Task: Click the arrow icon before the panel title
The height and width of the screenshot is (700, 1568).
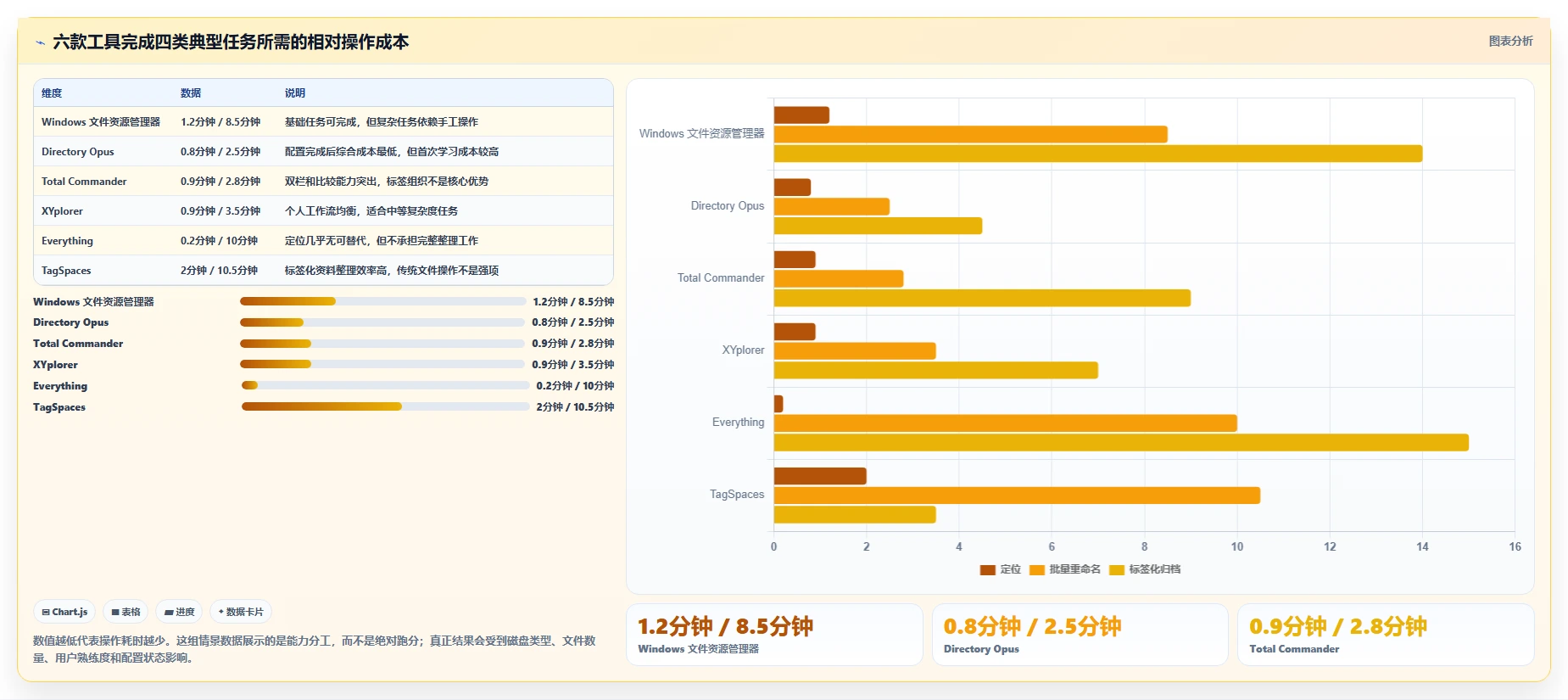Action: 40,42
